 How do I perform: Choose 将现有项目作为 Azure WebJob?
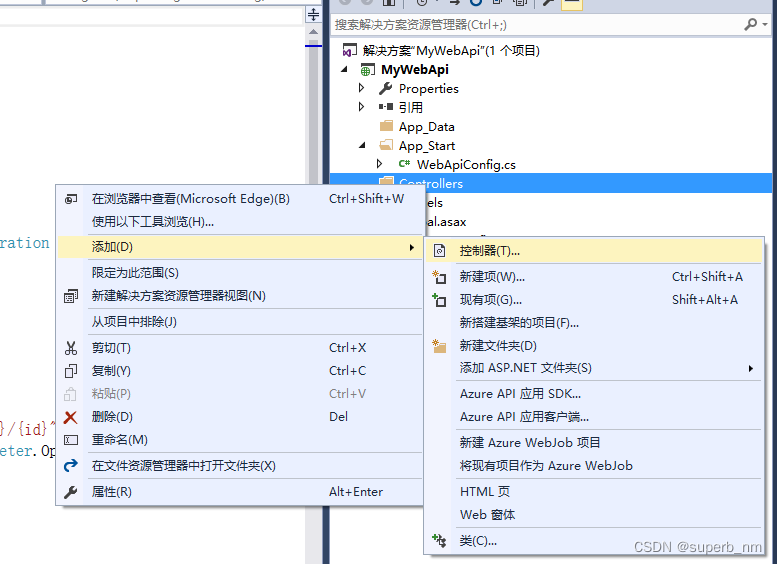pos(594,466)
